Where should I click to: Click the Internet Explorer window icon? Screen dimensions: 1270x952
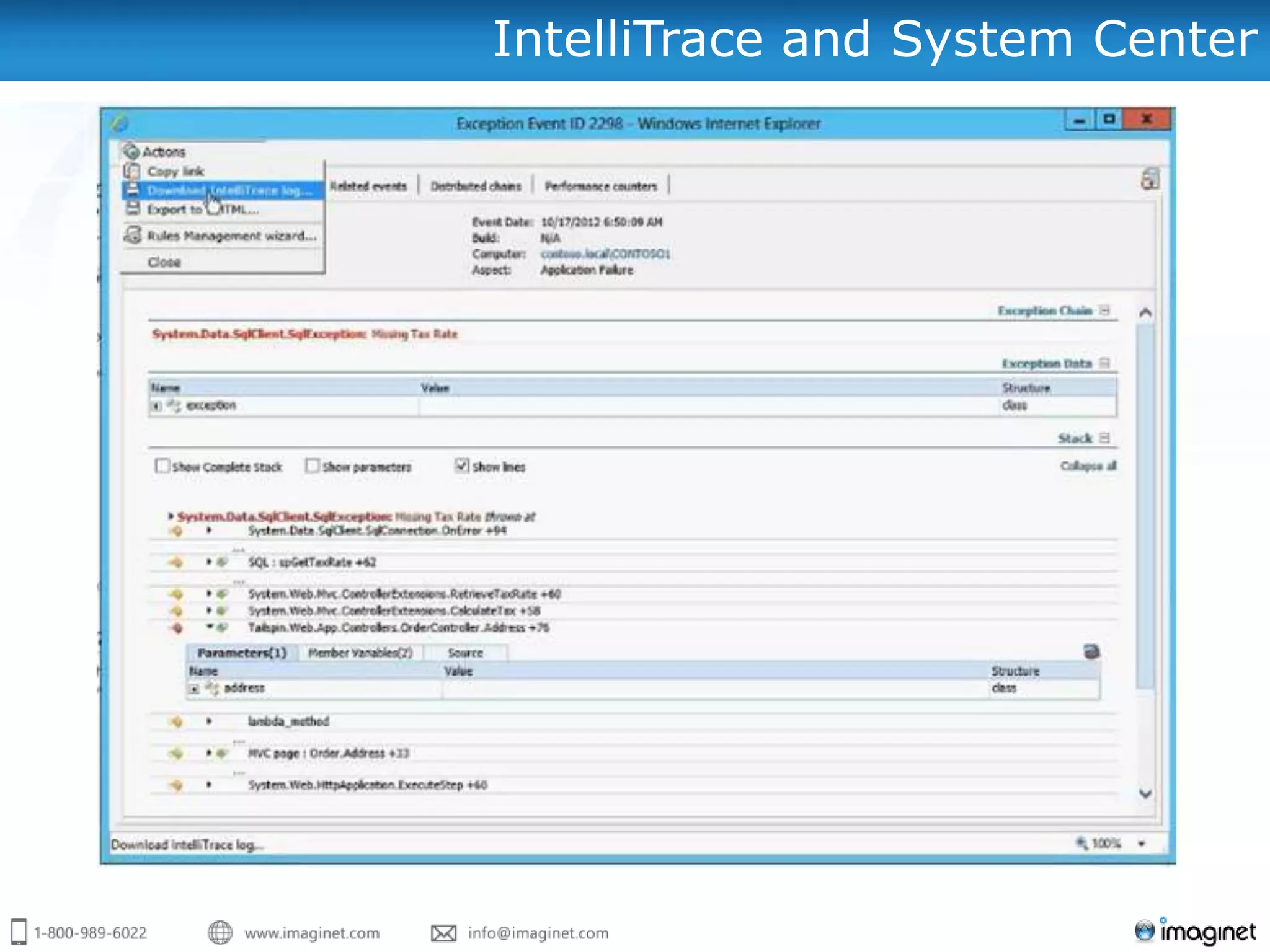[x=120, y=123]
